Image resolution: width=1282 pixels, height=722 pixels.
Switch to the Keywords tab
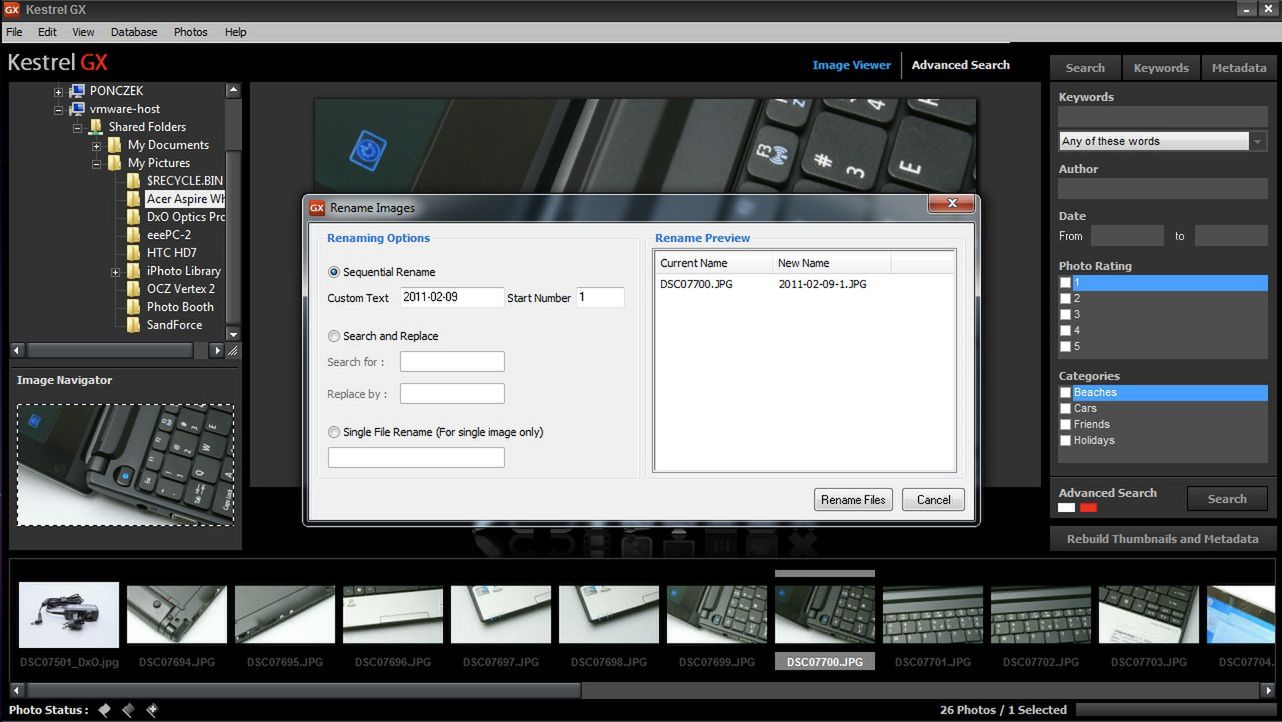pyautogui.click(x=1161, y=68)
